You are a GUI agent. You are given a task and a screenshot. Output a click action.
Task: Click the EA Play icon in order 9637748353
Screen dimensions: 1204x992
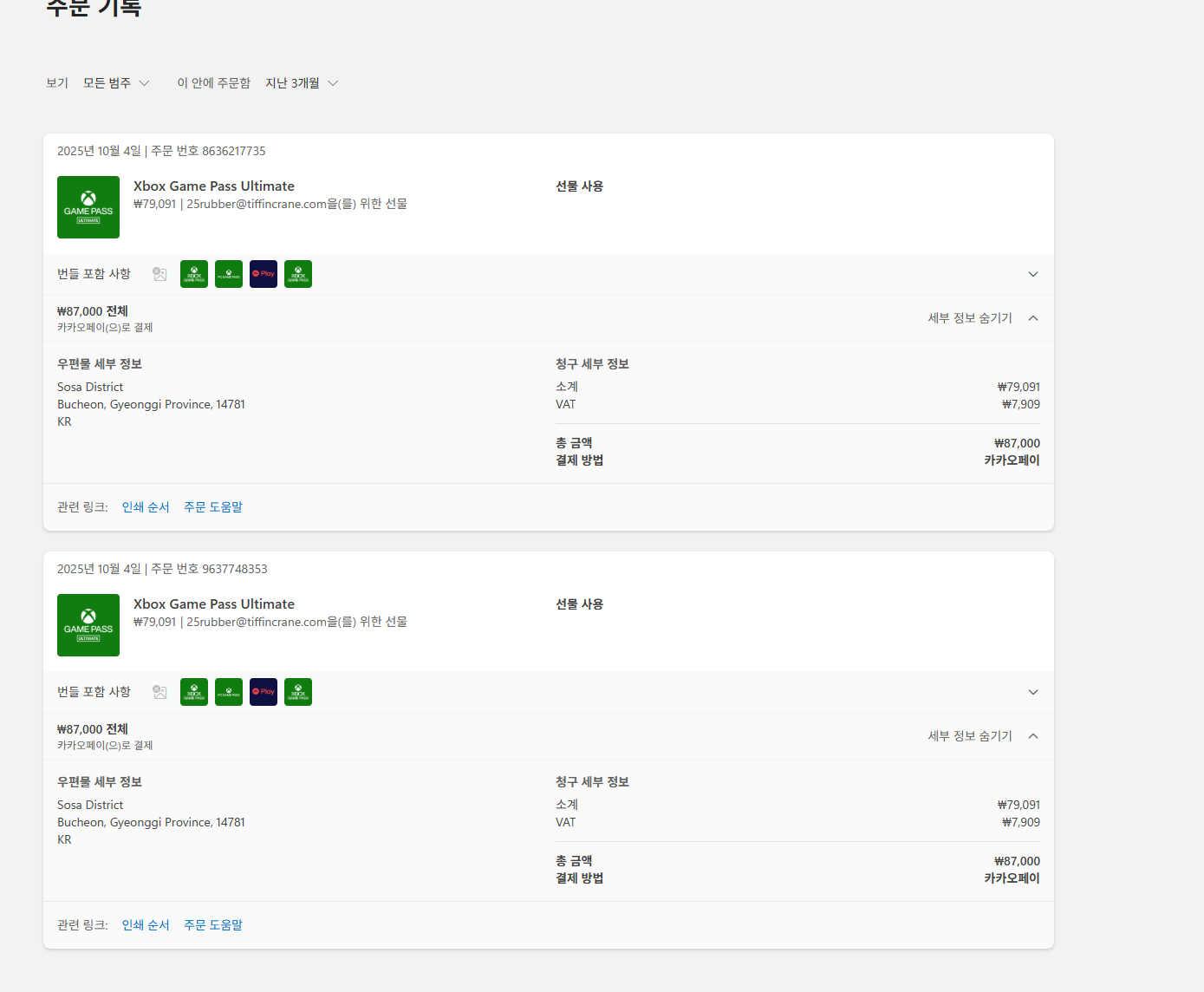pyautogui.click(x=264, y=692)
